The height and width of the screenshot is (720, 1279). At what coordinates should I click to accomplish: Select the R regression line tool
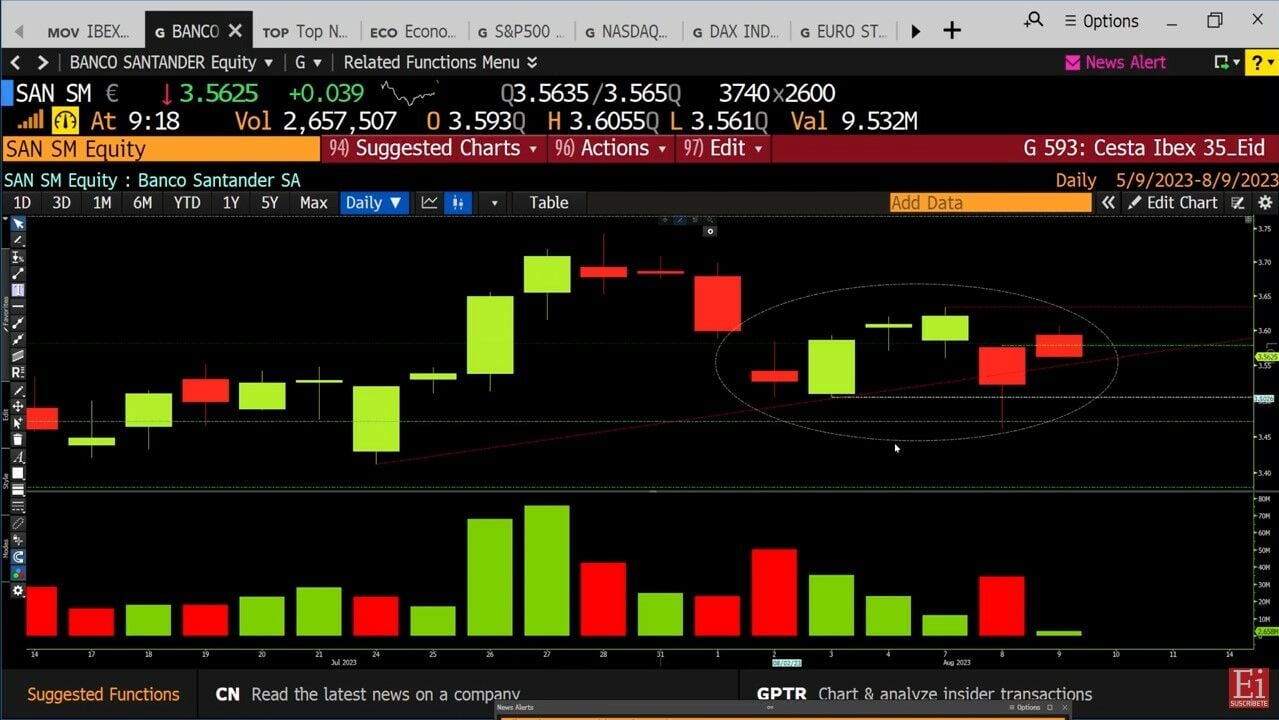click(x=18, y=372)
